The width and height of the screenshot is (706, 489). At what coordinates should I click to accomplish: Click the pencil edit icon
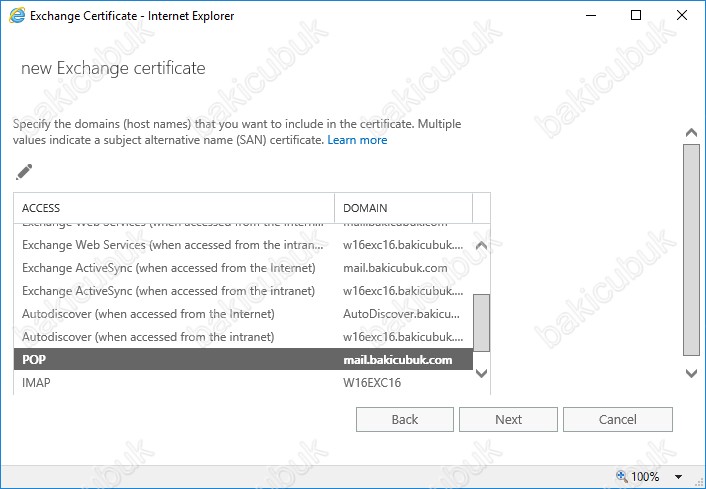click(24, 172)
